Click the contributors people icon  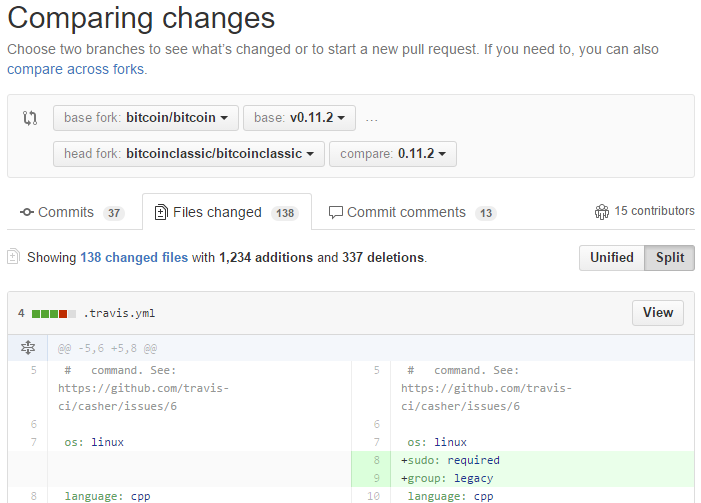click(602, 212)
